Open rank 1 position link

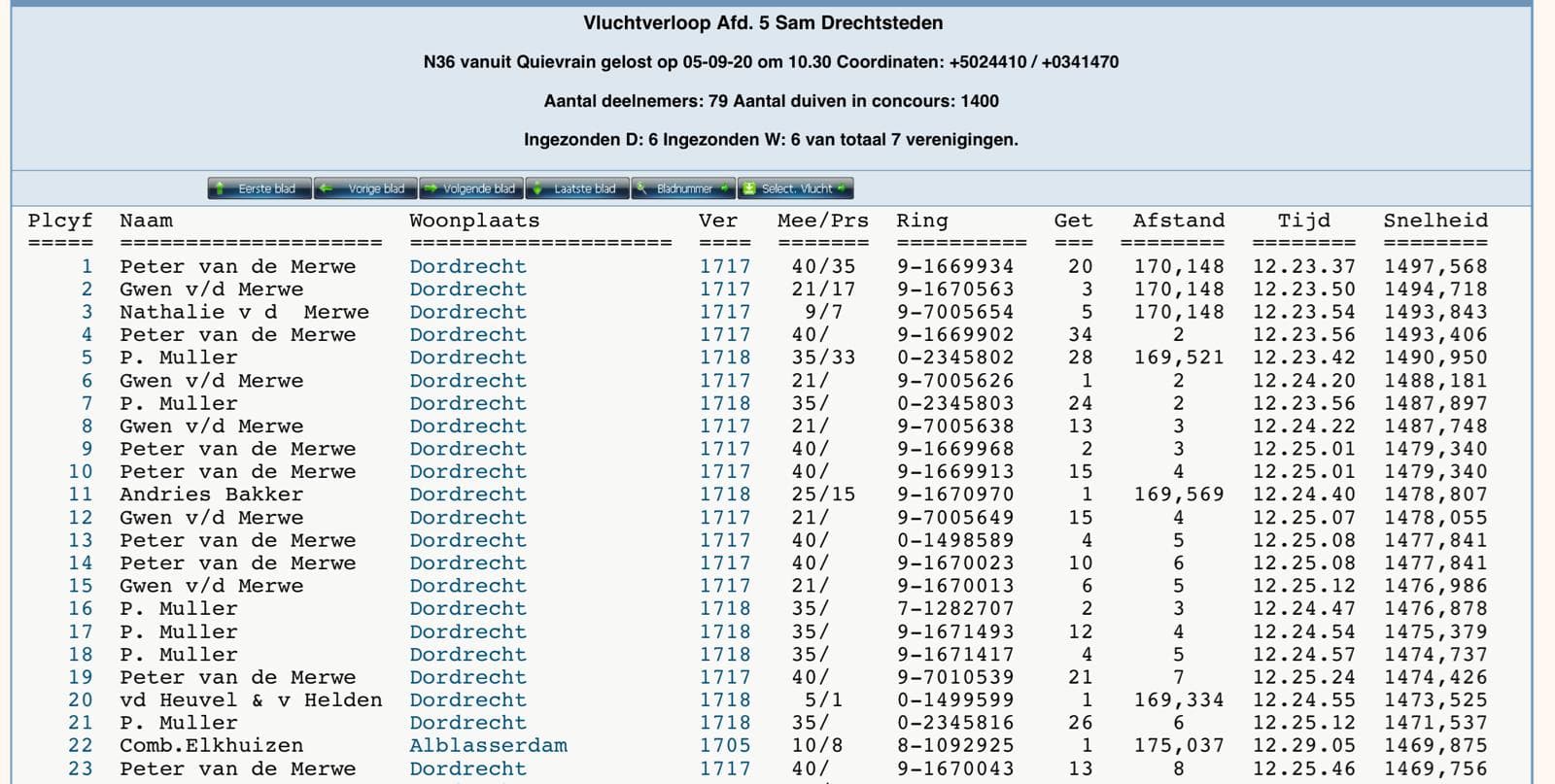86,266
